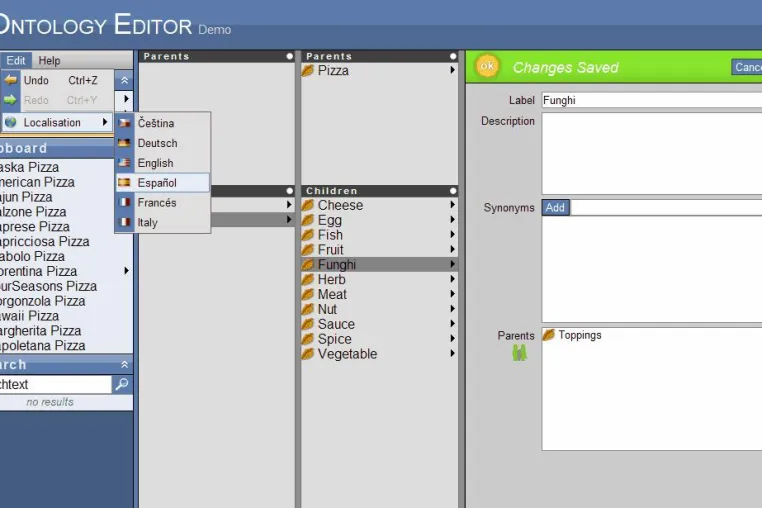
Task: Open the Help menu
Action: coord(49,60)
